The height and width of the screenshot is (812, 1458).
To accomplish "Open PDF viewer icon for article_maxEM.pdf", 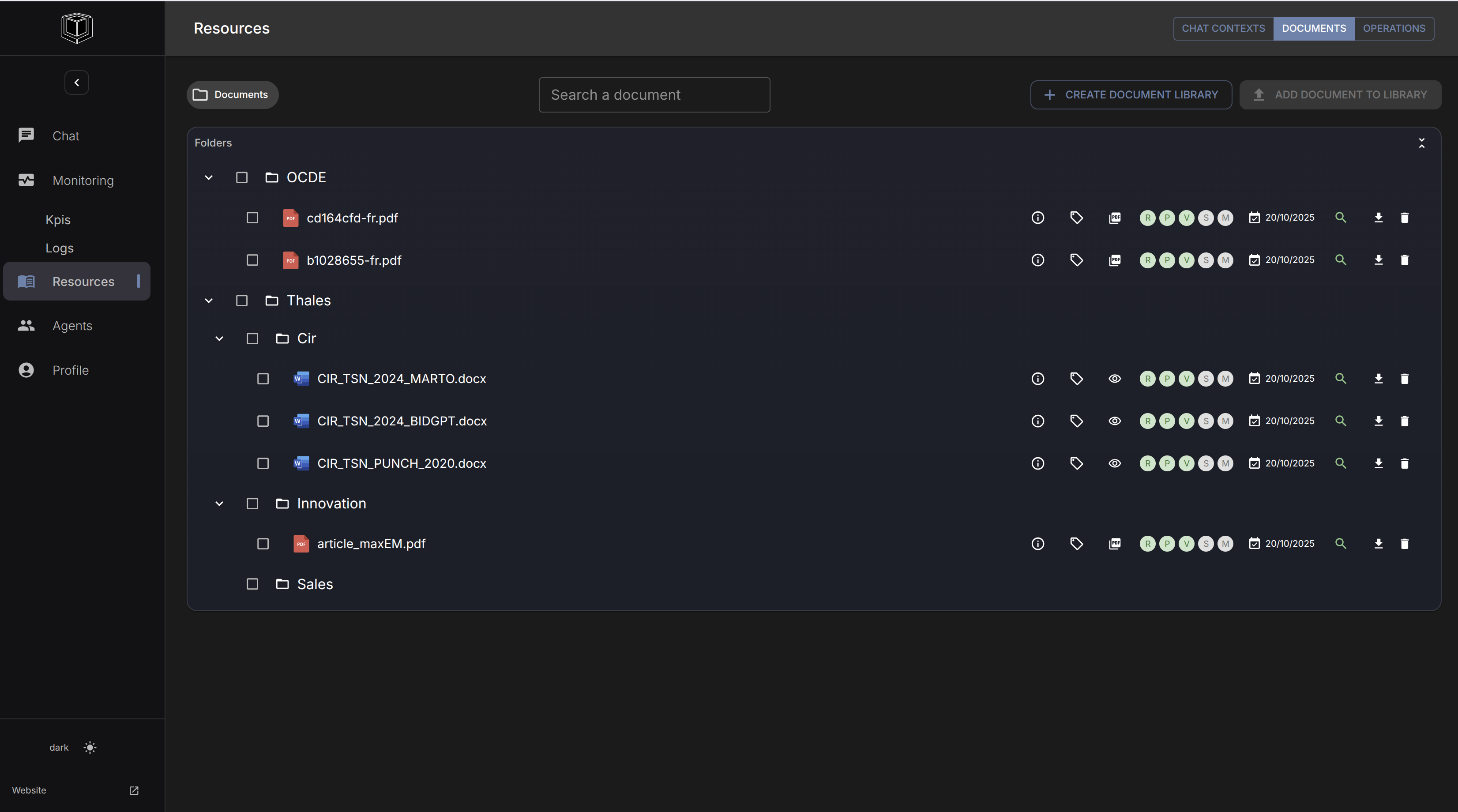I will (1114, 544).
